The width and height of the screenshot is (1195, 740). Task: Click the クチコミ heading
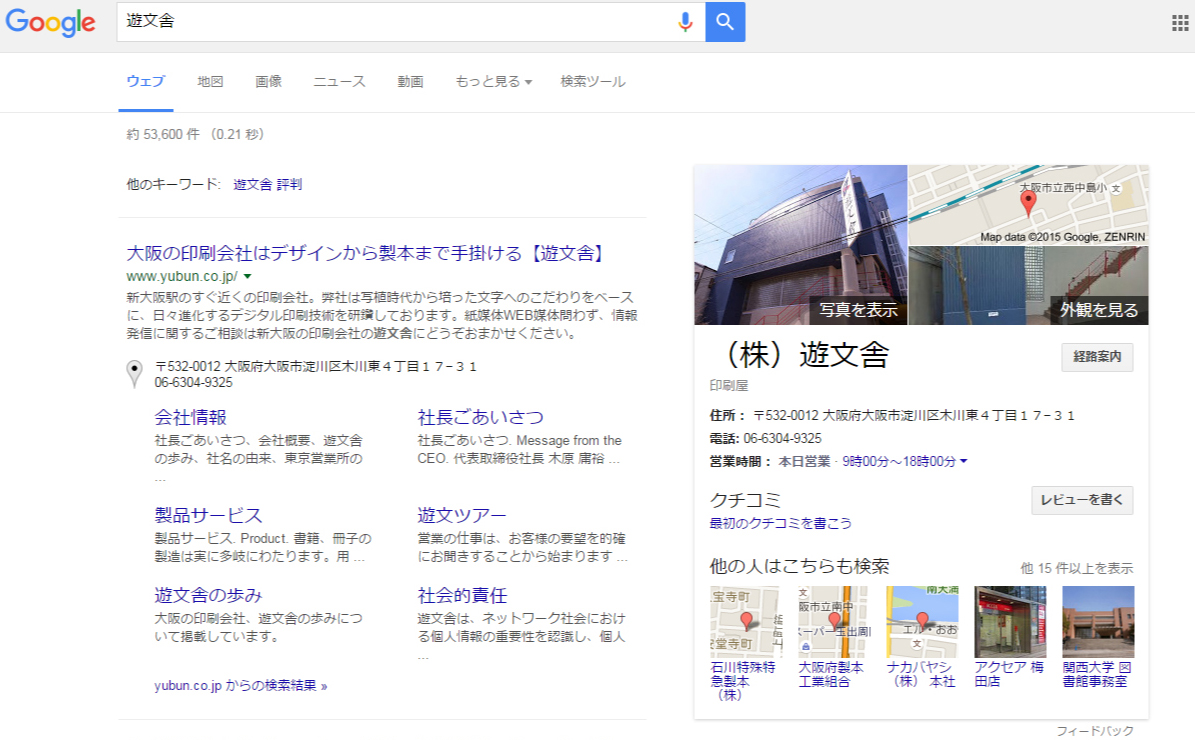[x=745, y=500]
